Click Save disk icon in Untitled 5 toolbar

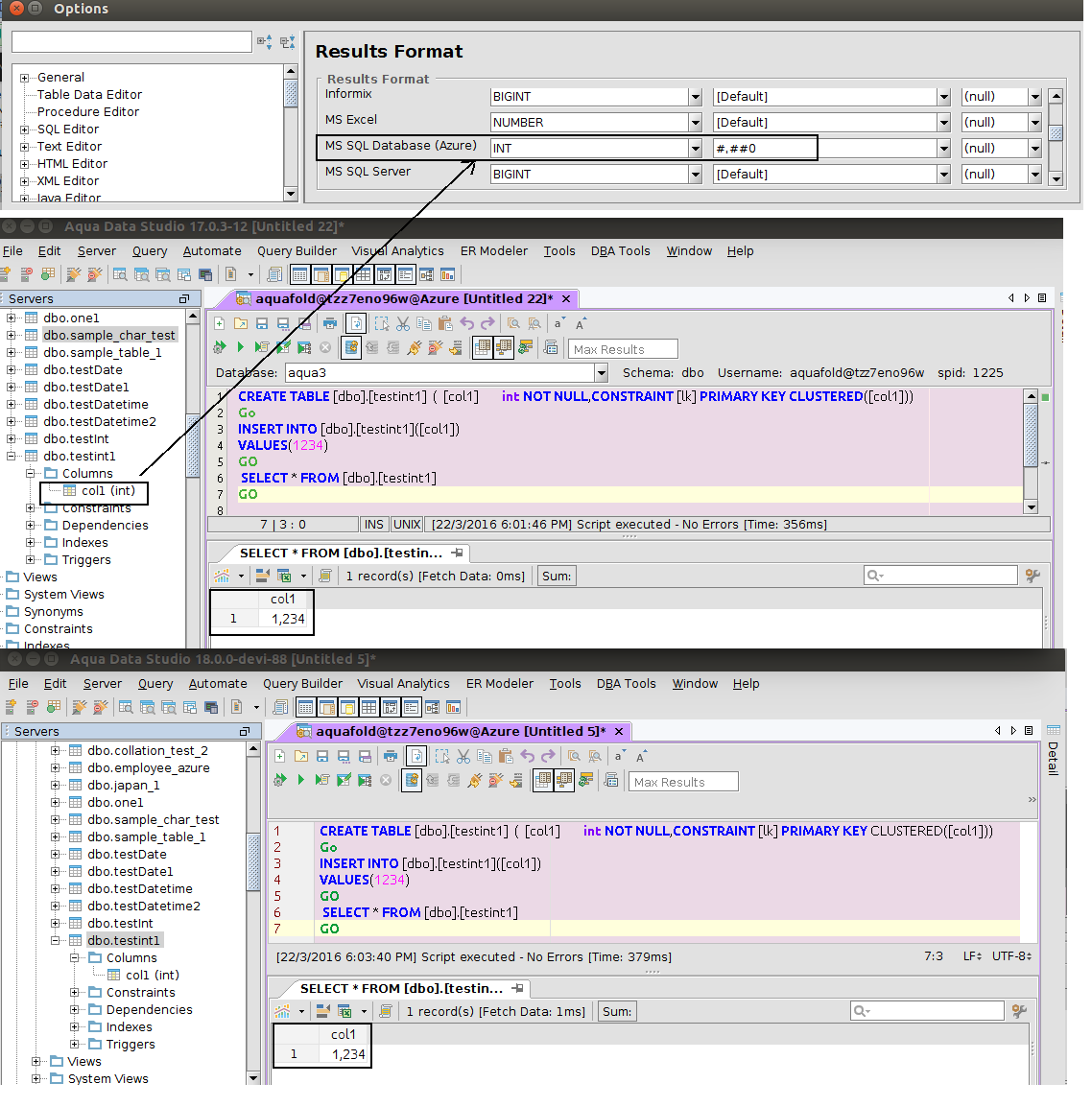click(322, 757)
